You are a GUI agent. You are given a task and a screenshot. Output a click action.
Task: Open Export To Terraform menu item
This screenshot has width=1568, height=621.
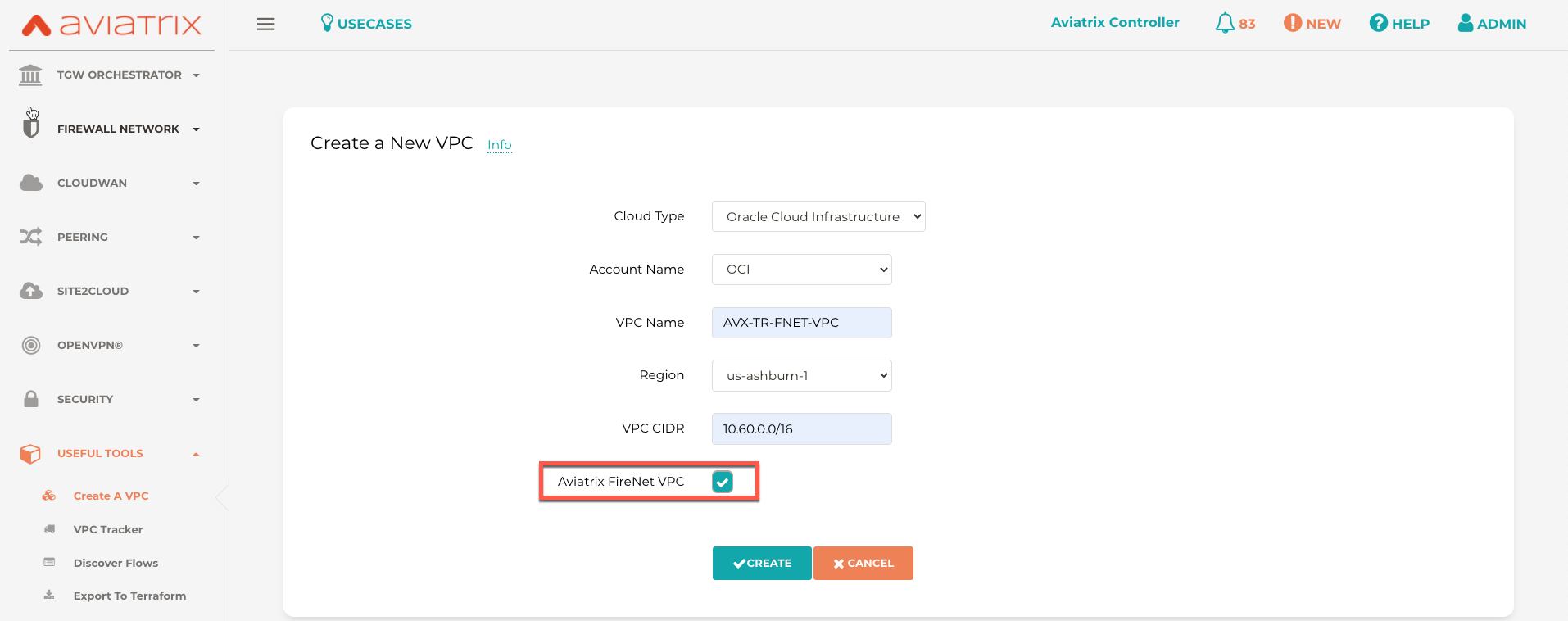[x=129, y=596]
